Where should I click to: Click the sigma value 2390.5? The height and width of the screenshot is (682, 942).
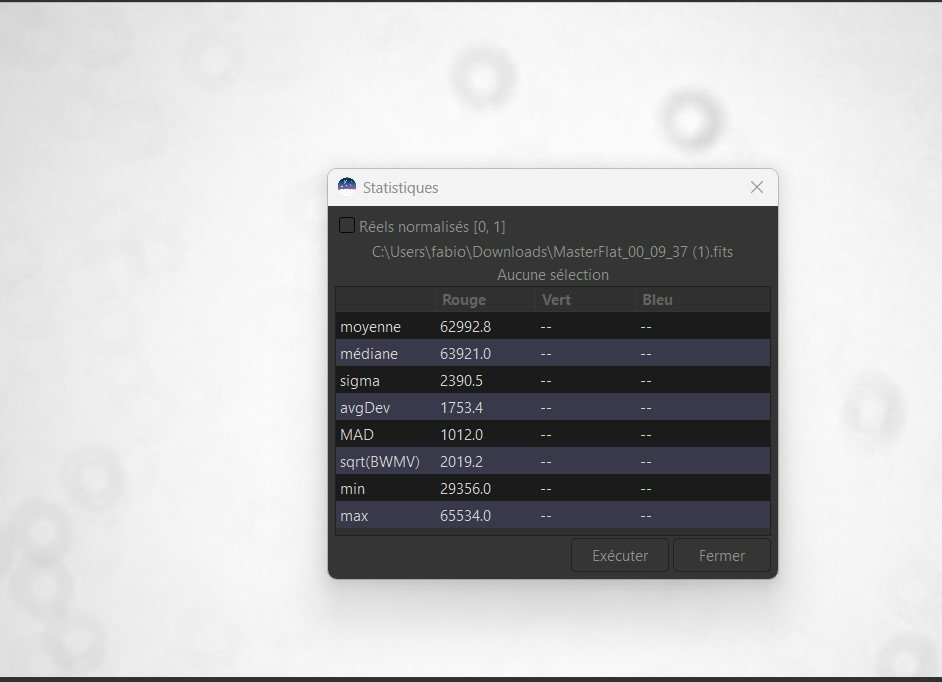(x=461, y=381)
